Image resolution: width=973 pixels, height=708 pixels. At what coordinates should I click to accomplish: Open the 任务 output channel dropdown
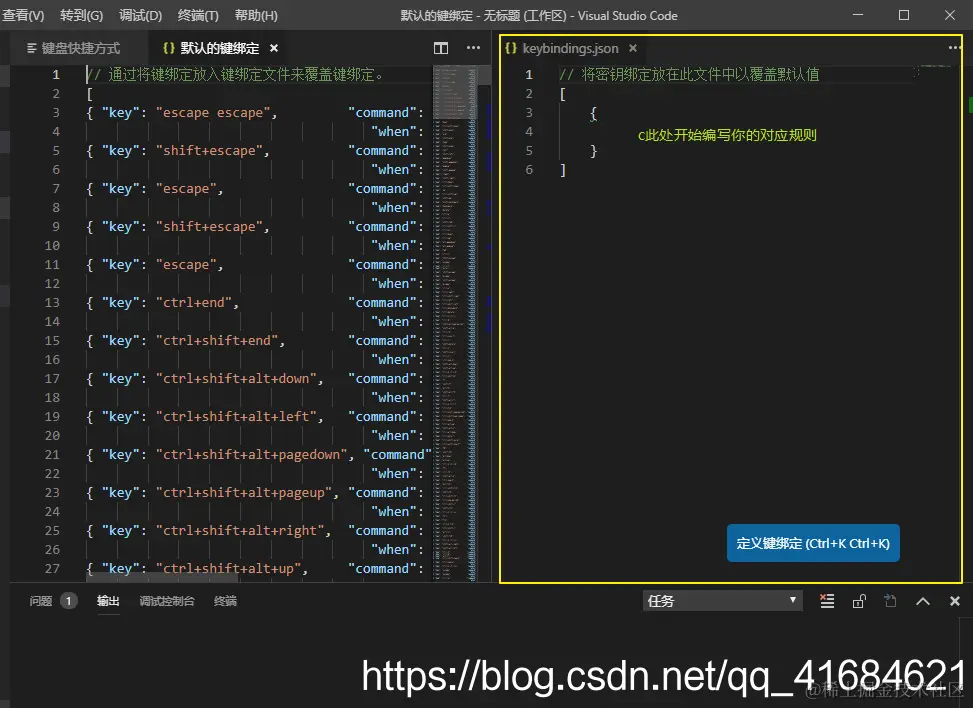point(722,601)
